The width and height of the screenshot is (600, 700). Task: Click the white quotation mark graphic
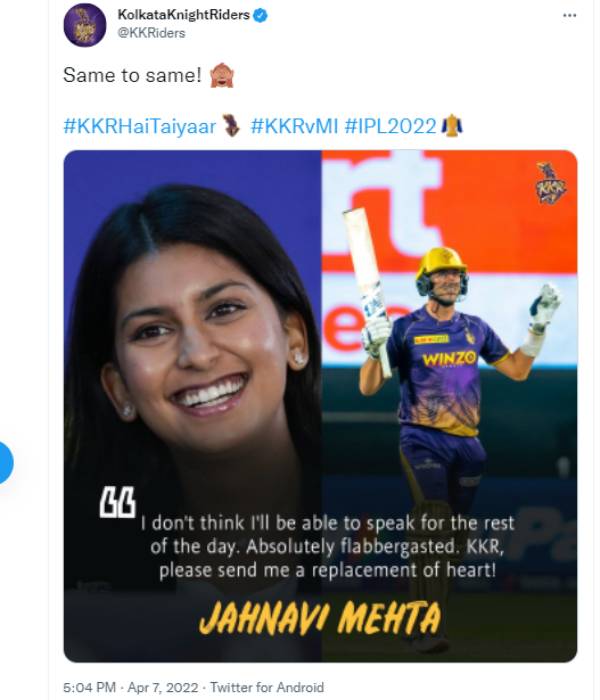(x=117, y=502)
